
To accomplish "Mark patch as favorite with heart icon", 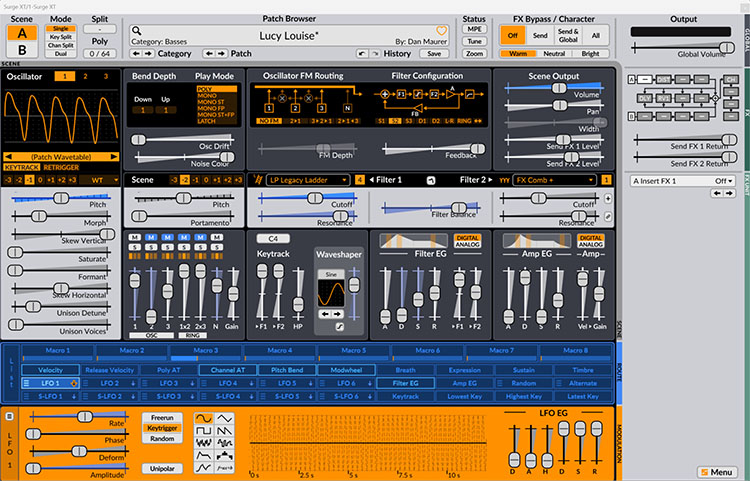I will coord(441,31).
